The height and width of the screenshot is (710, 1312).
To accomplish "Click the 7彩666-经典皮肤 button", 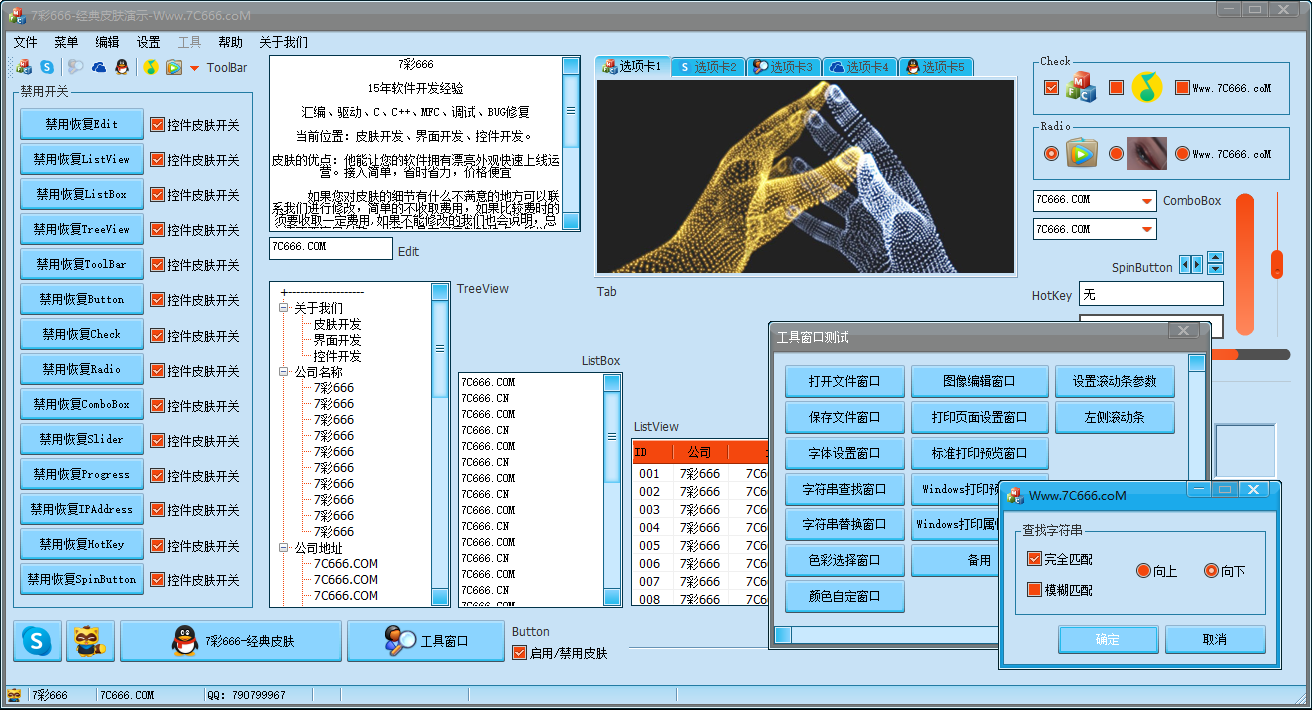I will click(231, 641).
